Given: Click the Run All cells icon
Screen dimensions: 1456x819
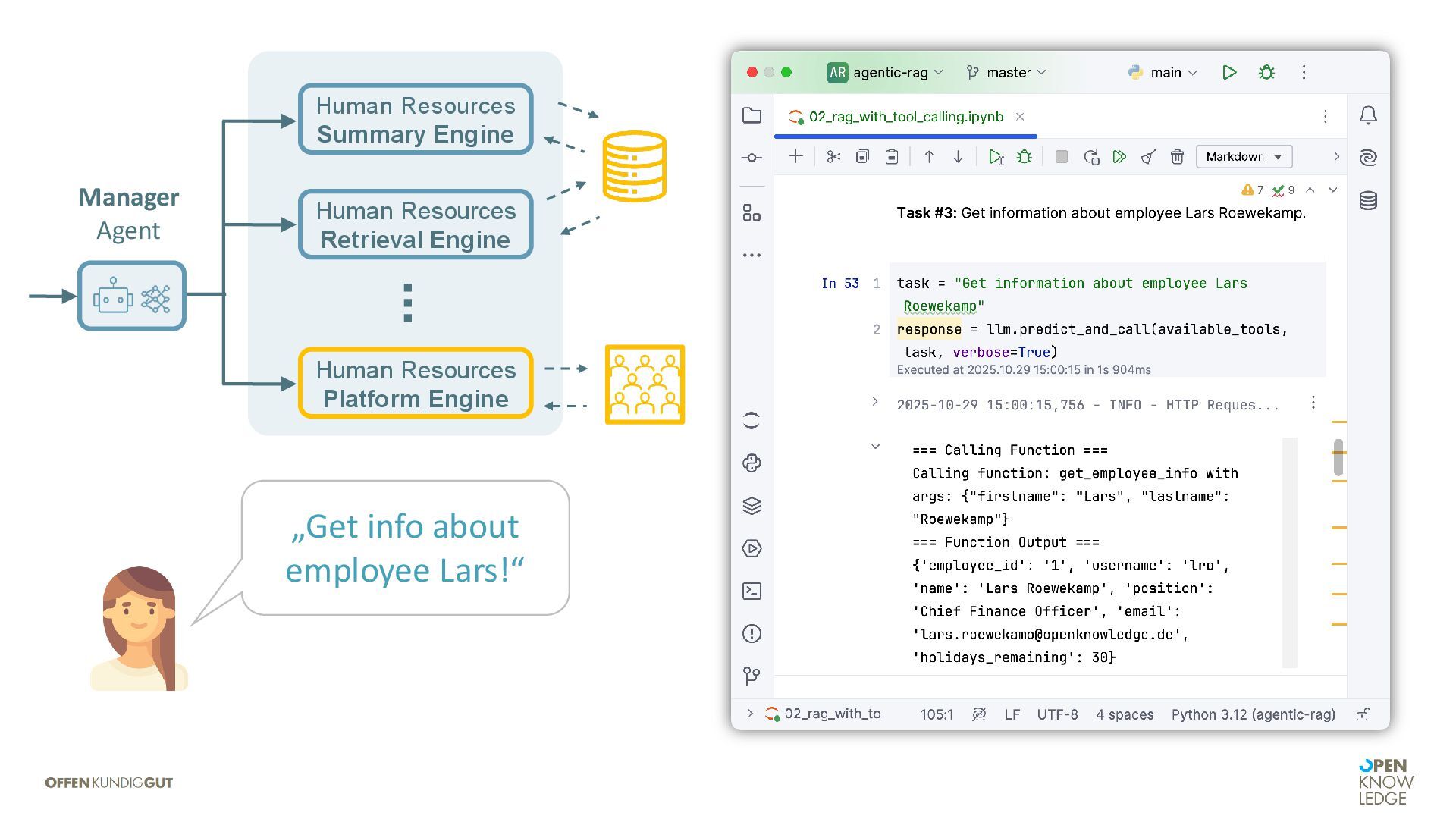Looking at the screenshot, I should tap(1119, 157).
